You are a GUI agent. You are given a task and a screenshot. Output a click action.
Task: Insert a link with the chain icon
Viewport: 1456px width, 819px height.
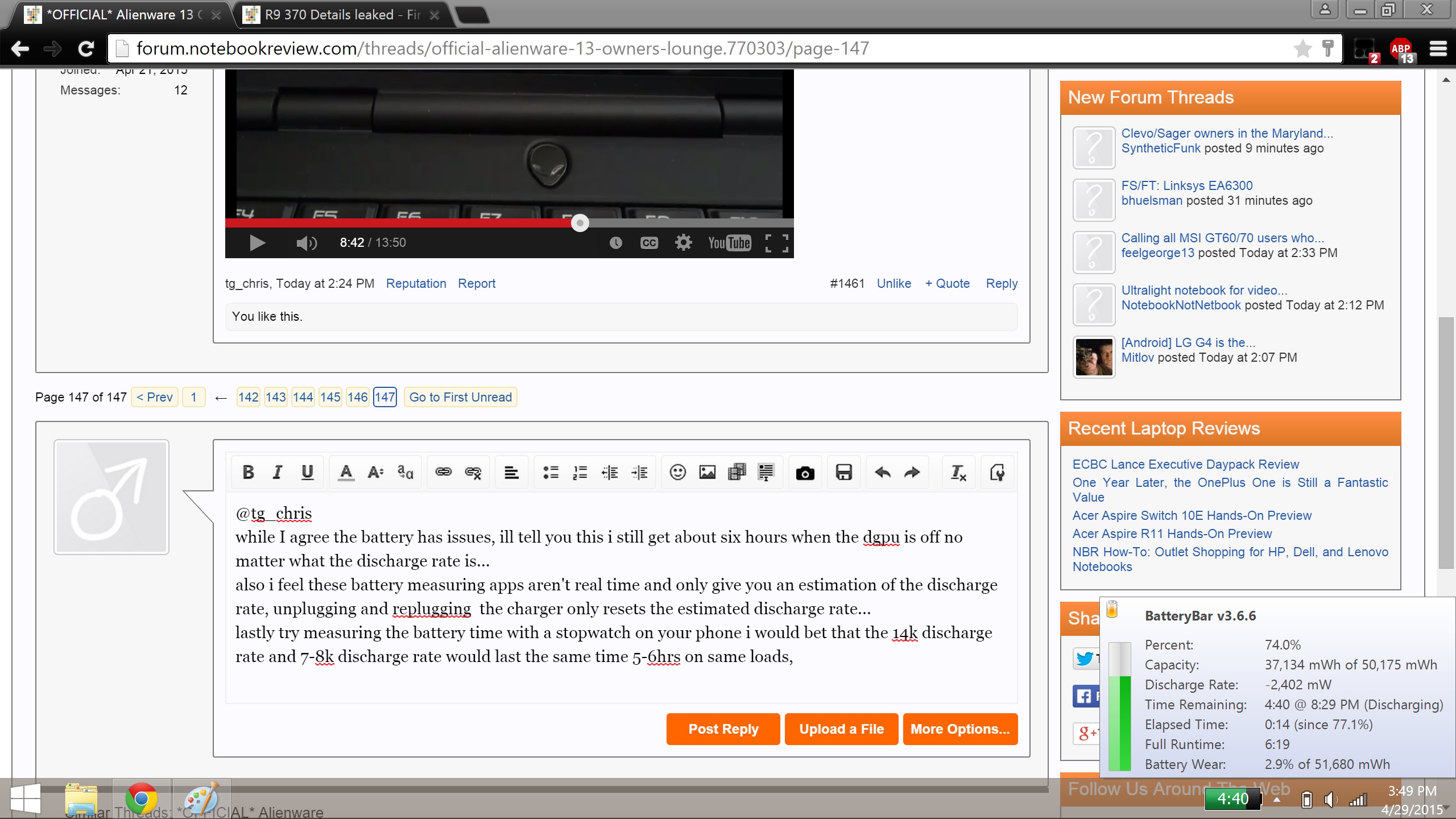pyautogui.click(x=443, y=472)
